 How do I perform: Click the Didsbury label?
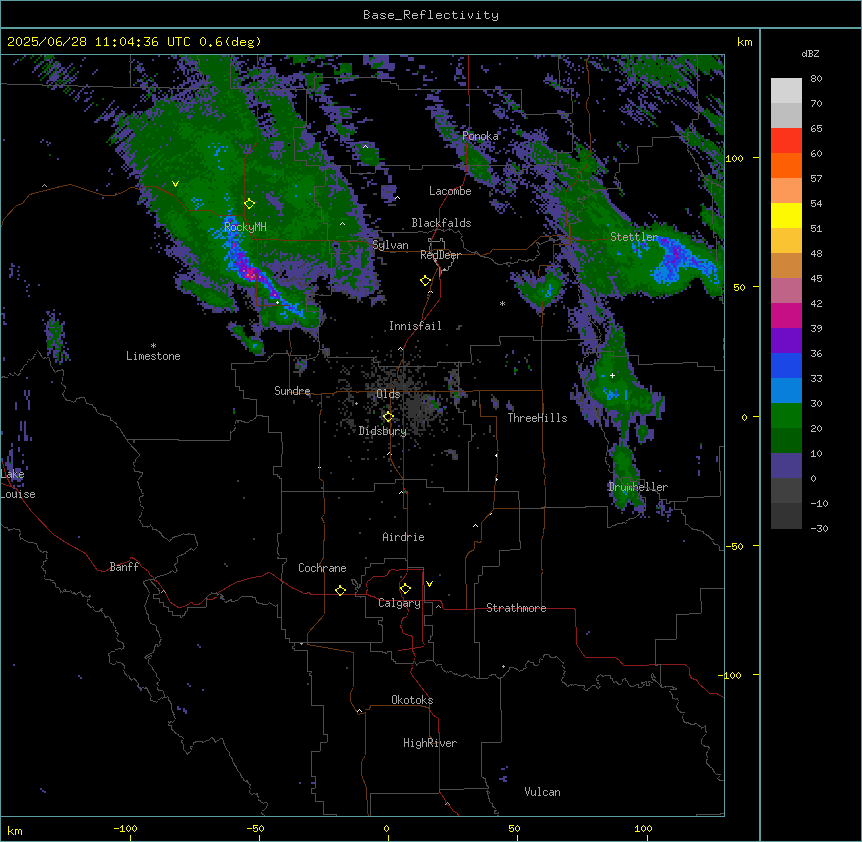coord(383,431)
